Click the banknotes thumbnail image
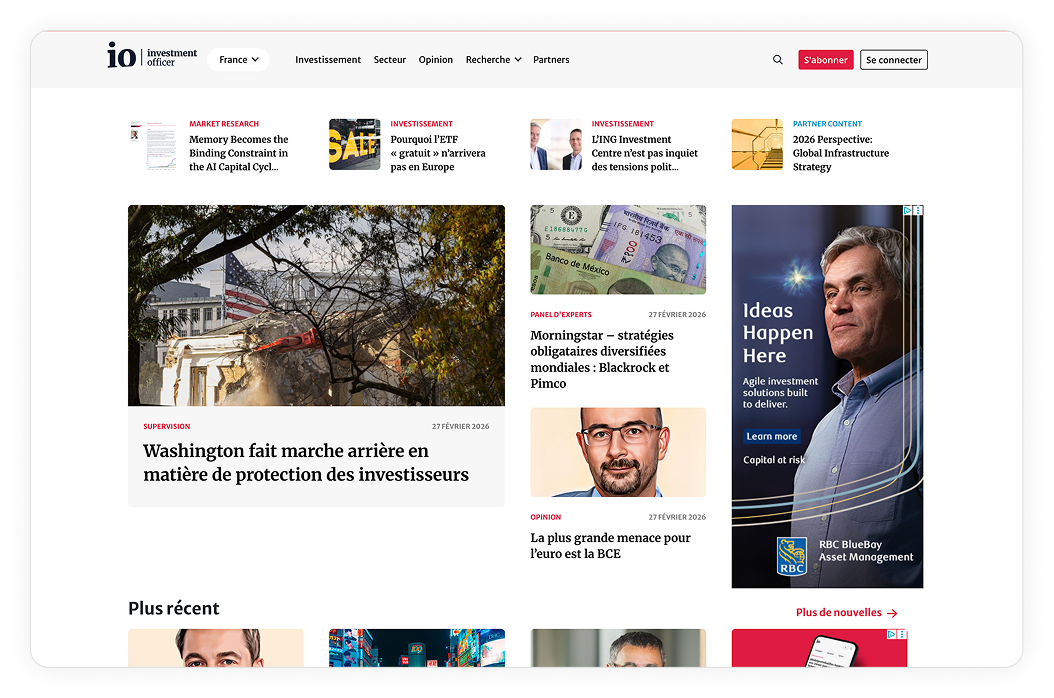Viewport: 1054px width, 698px height. point(618,250)
